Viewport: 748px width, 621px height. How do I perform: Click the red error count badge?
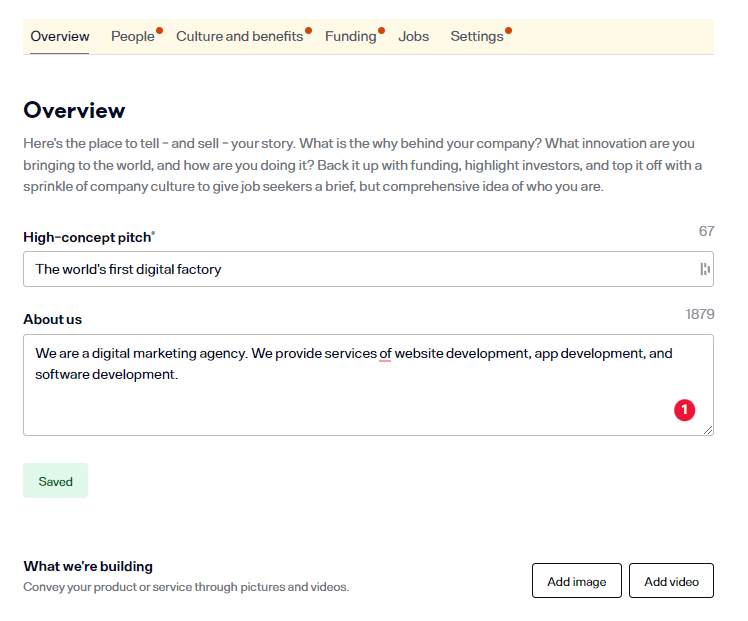(x=684, y=410)
